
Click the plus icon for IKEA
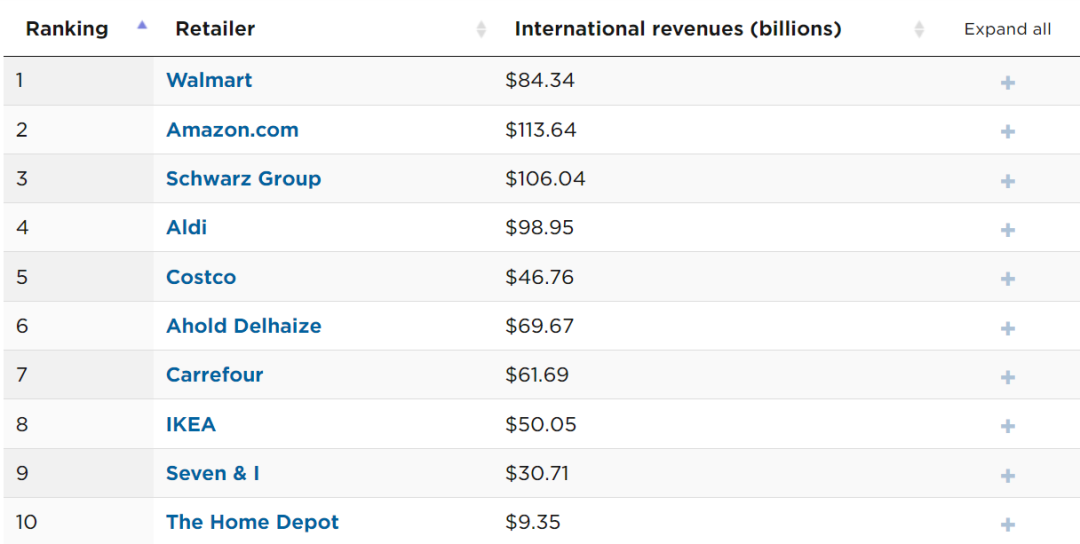pyautogui.click(x=1007, y=425)
